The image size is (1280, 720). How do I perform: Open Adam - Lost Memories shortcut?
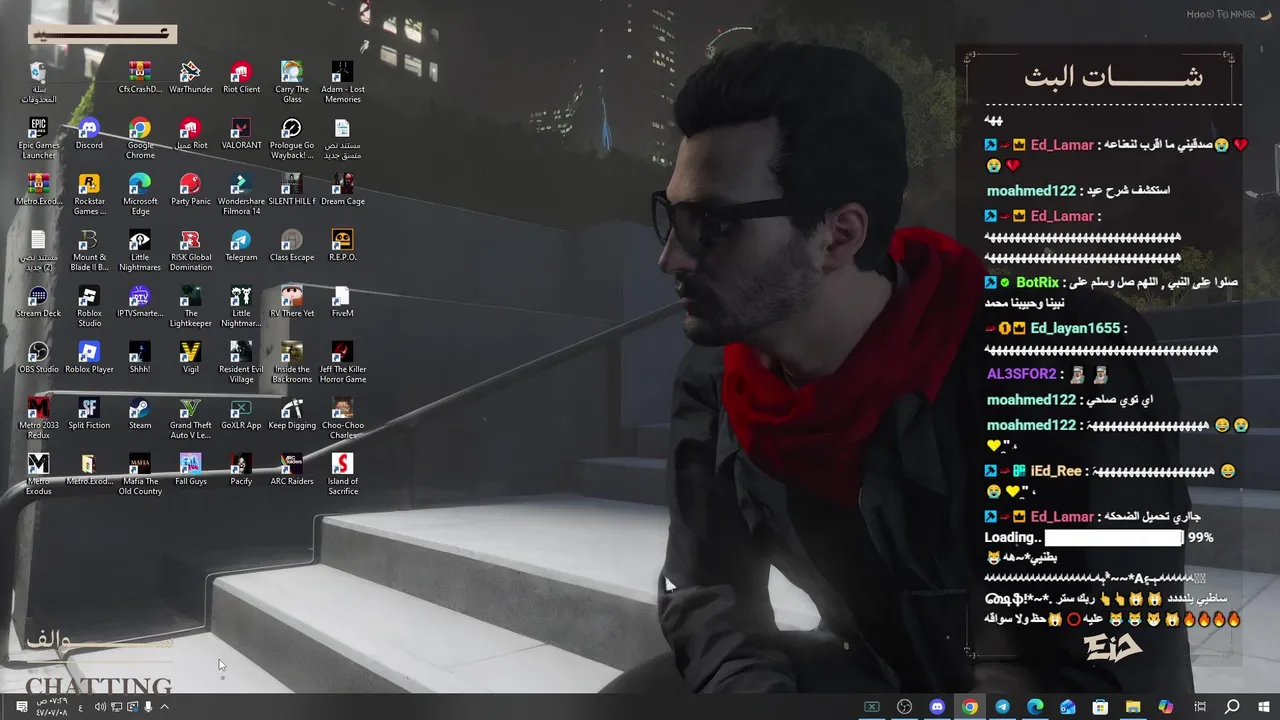pos(342,82)
